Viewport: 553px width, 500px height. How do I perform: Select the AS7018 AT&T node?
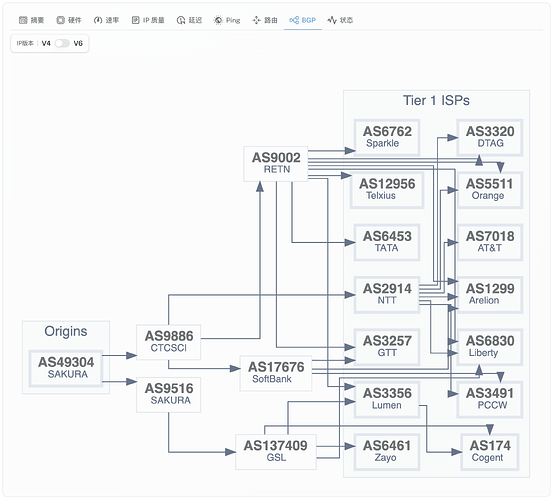point(490,242)
